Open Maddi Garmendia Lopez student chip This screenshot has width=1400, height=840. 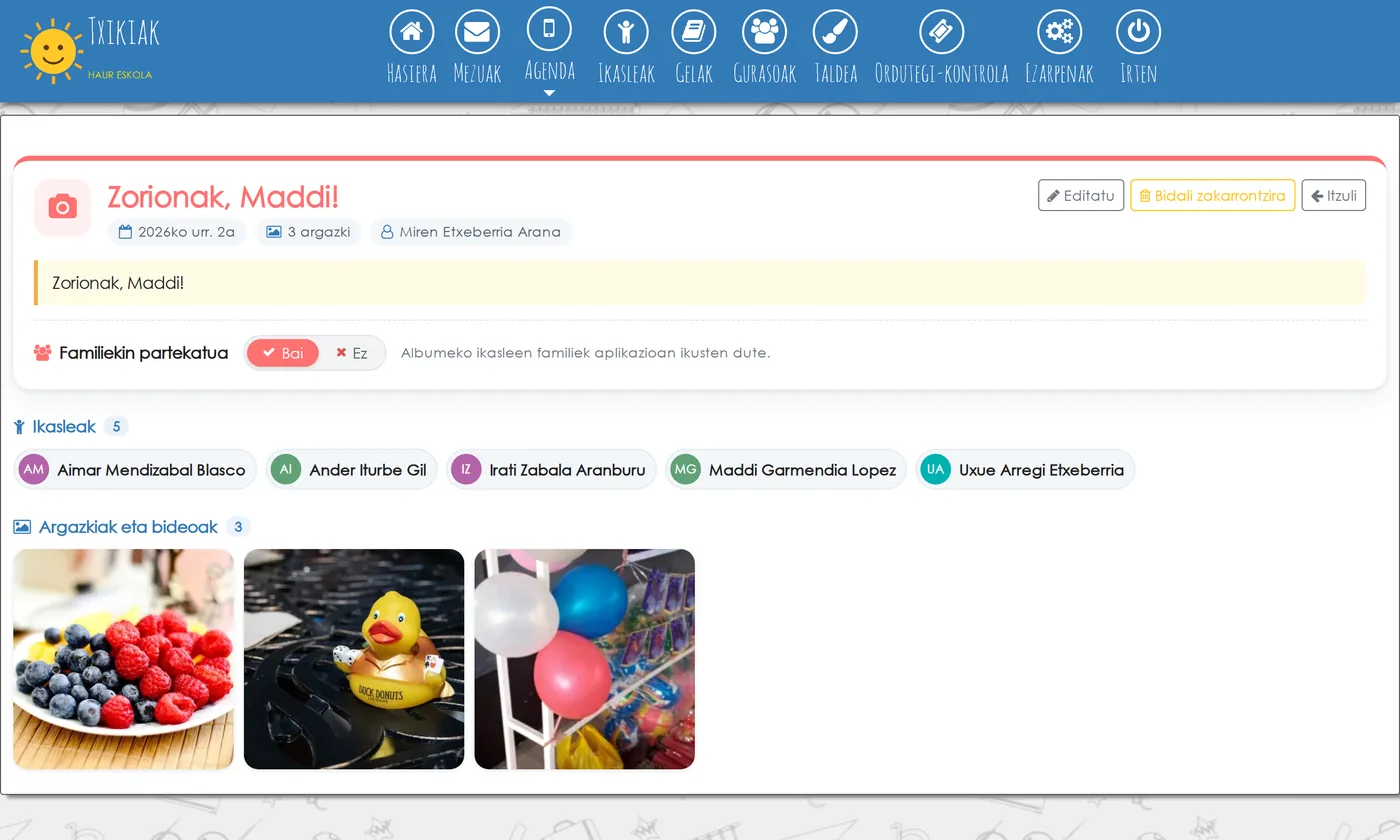coord(786,469)
